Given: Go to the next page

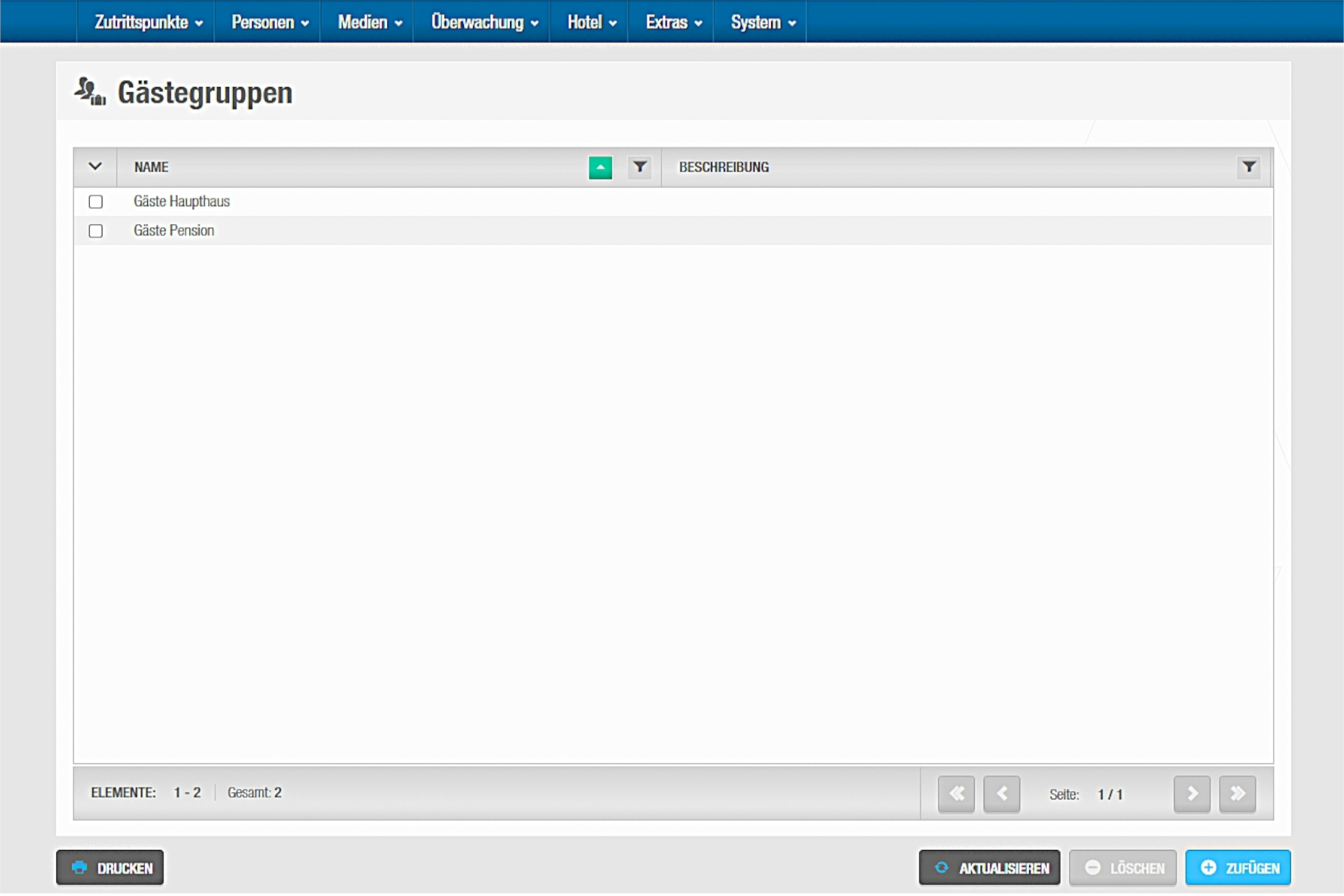Looking at the screenshot, I should click(x=1191, y=794).
